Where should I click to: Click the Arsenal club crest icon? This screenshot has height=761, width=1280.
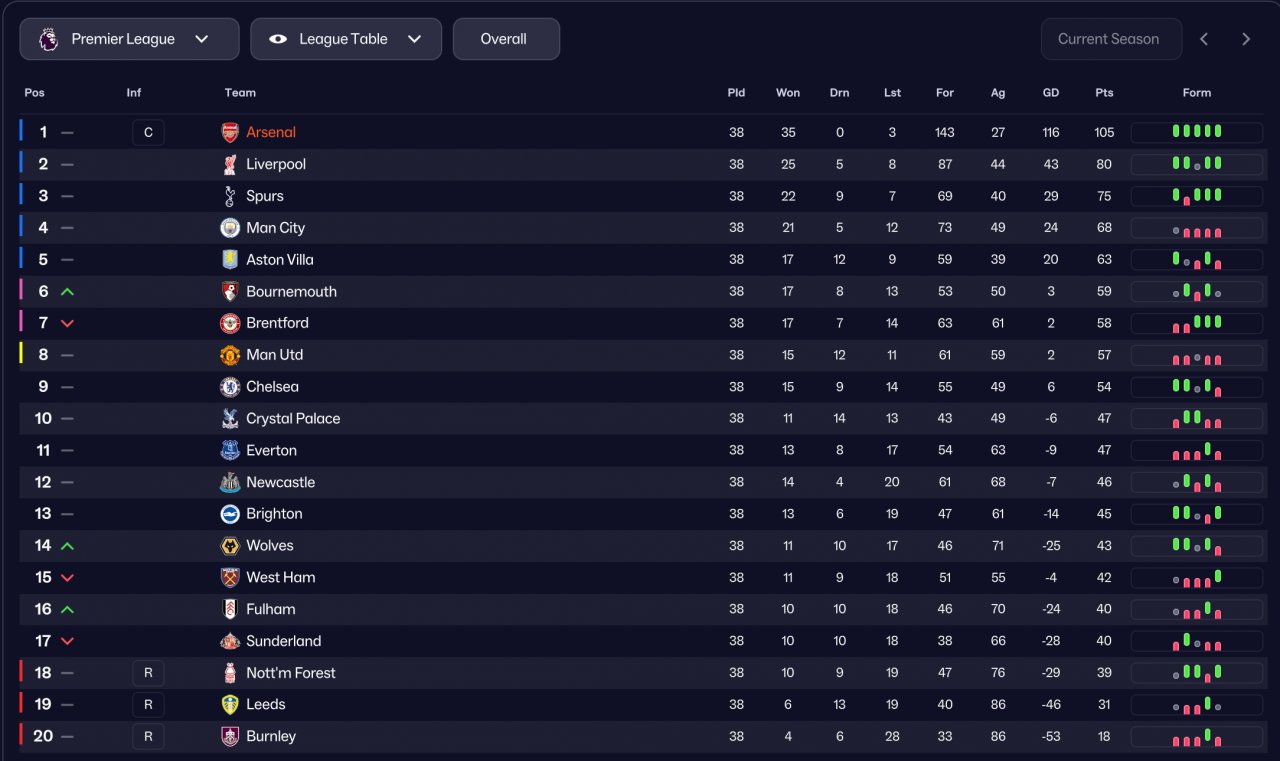(x=230, y=132)
